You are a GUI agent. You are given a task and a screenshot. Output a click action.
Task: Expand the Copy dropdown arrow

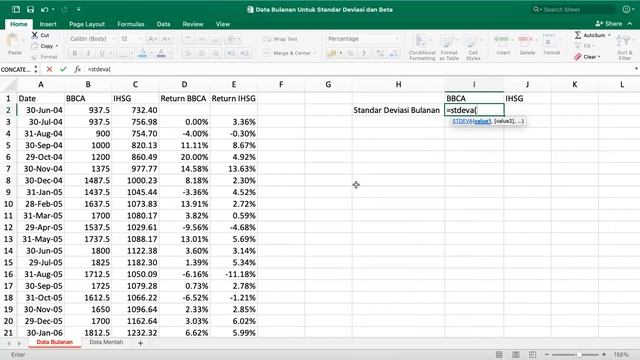tap(57, 46)
